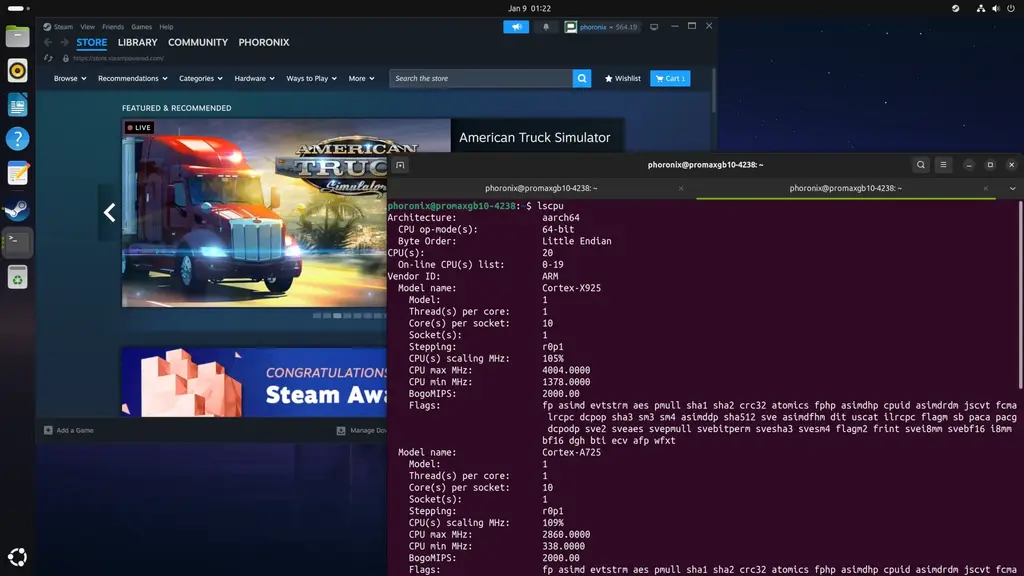Go back in the Steam browser

point(48,42)
